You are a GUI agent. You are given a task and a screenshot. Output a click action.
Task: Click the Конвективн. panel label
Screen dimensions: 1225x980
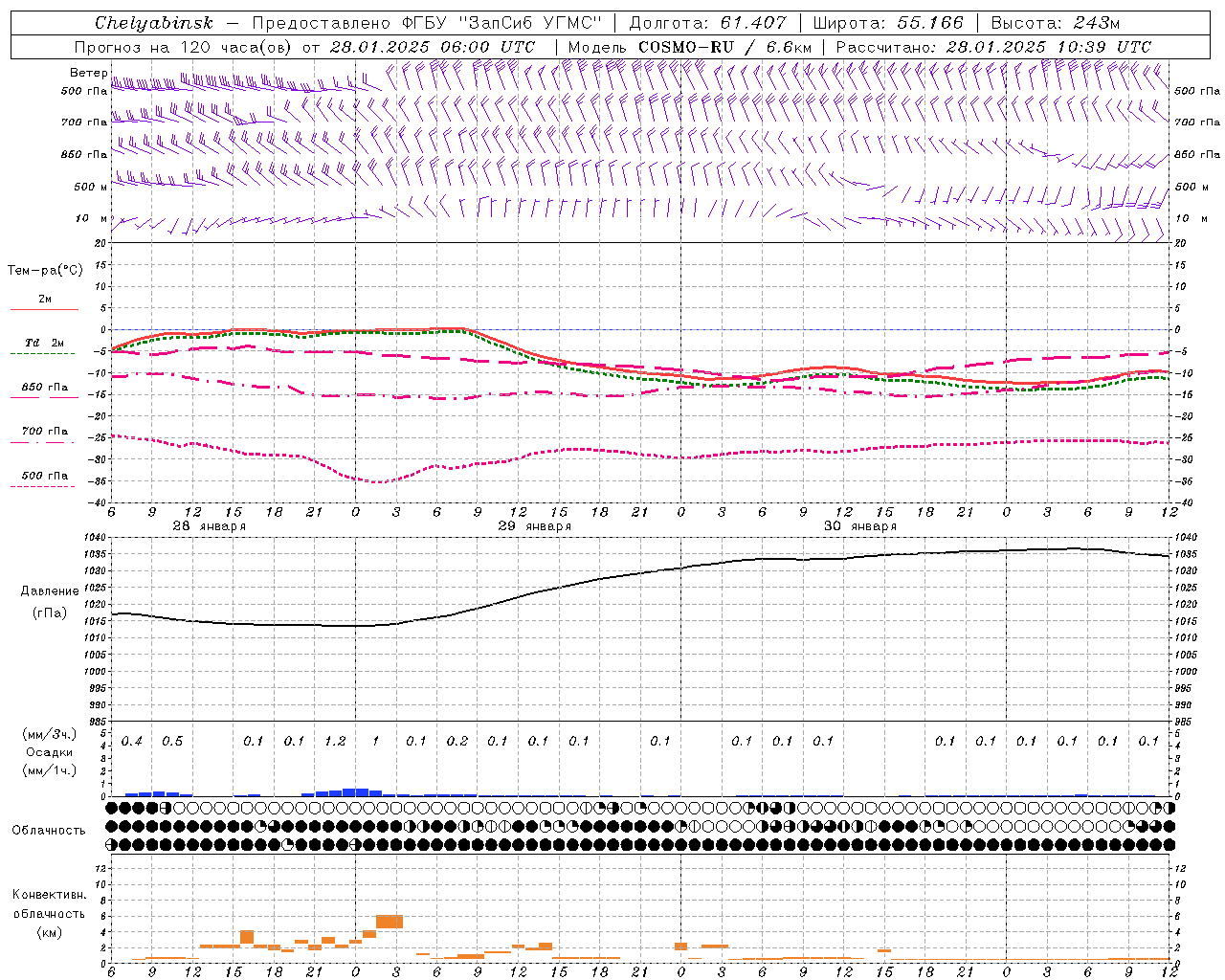49,895
